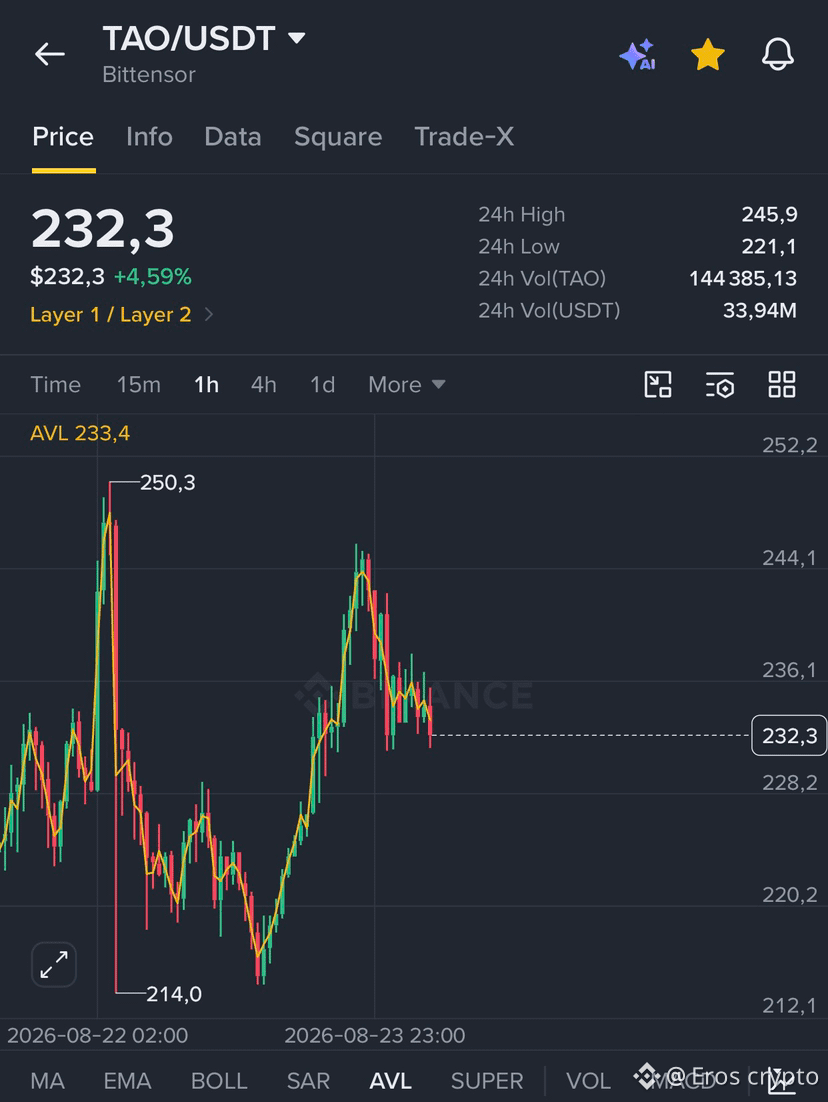Screen dimensions: 828x1102
Task: Go back using the left arrow
Action: coord(50,53)
